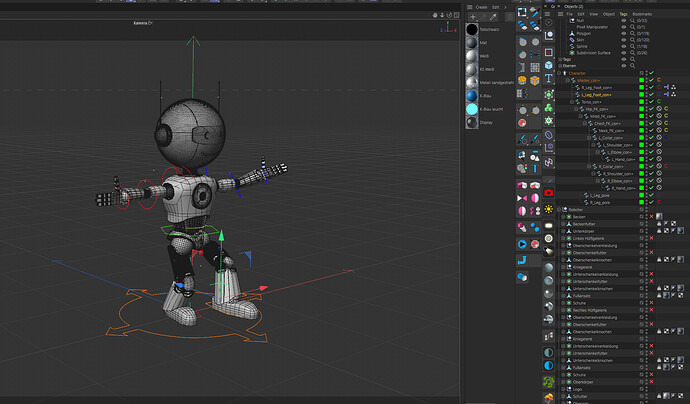
Task: Click the blue circular play icon
Action: pyautogui.click(x=522, y=244)
